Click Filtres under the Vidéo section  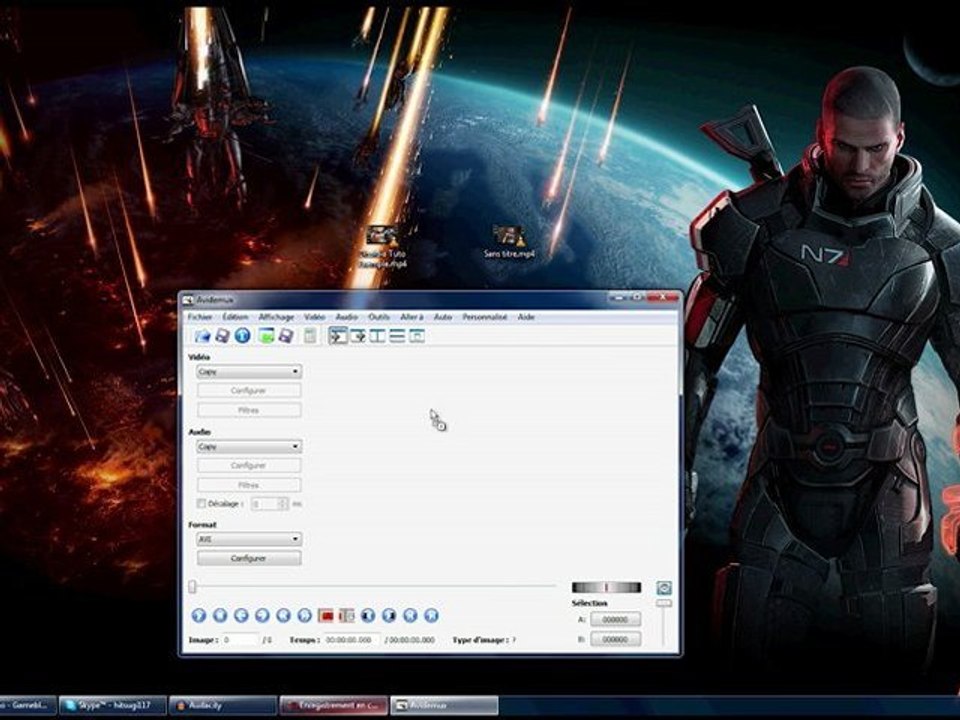pos(249,410)
